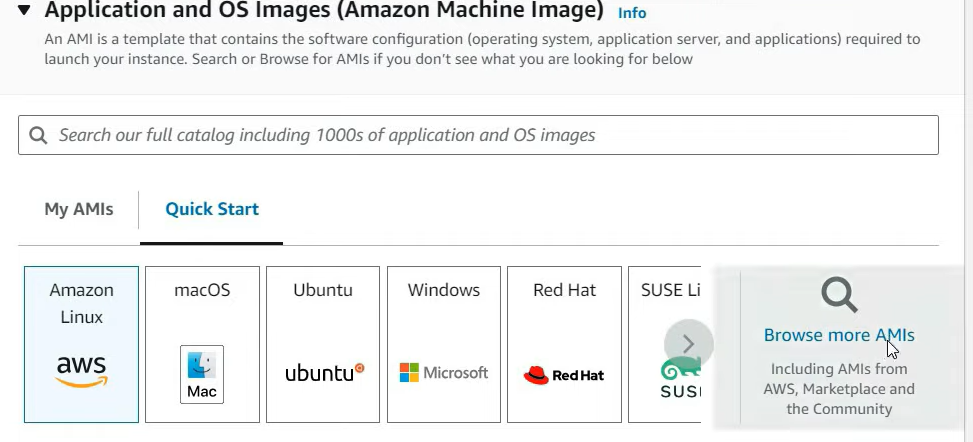Select the Amazon Linux tile label
The image size is (973, 442).
pyautogui.click(x=81, y=304)
